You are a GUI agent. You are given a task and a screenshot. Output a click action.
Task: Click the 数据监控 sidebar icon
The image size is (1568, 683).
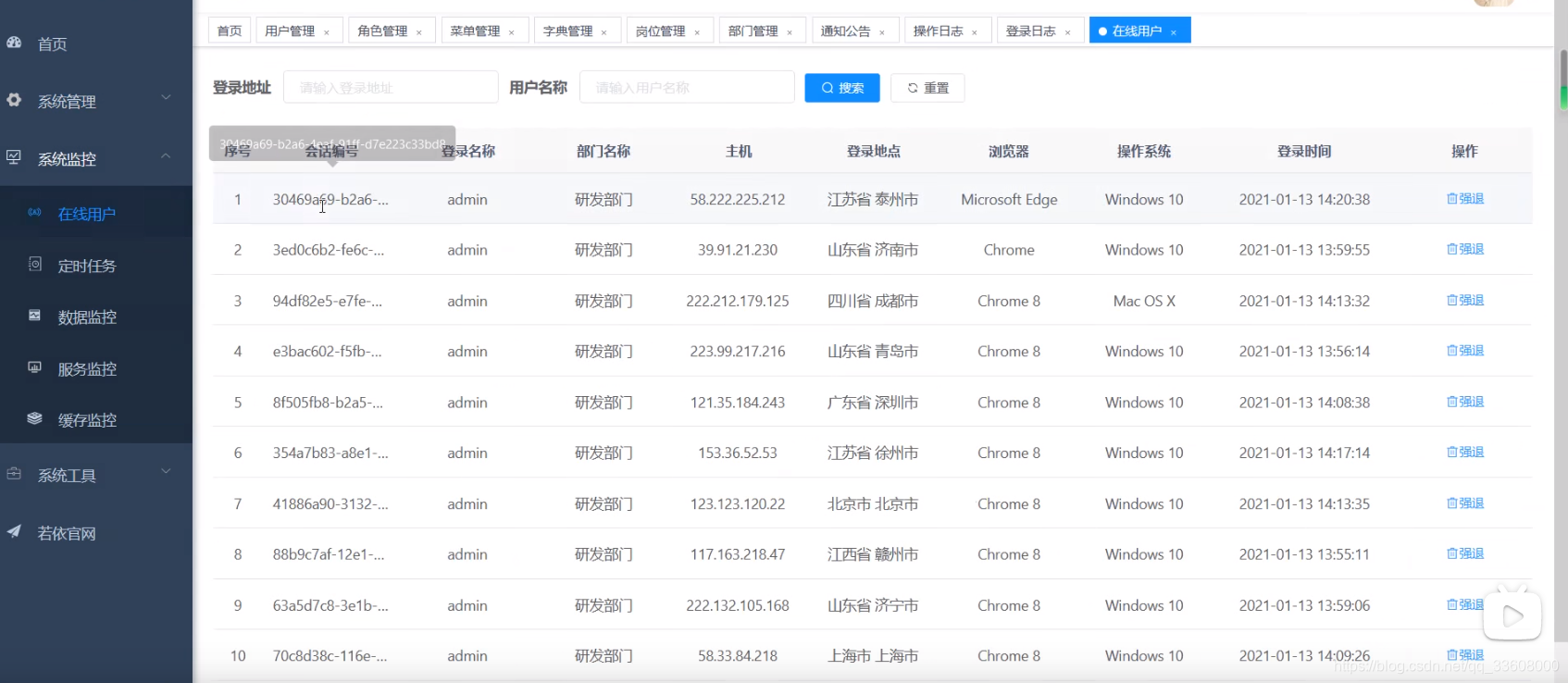(34, 316)
